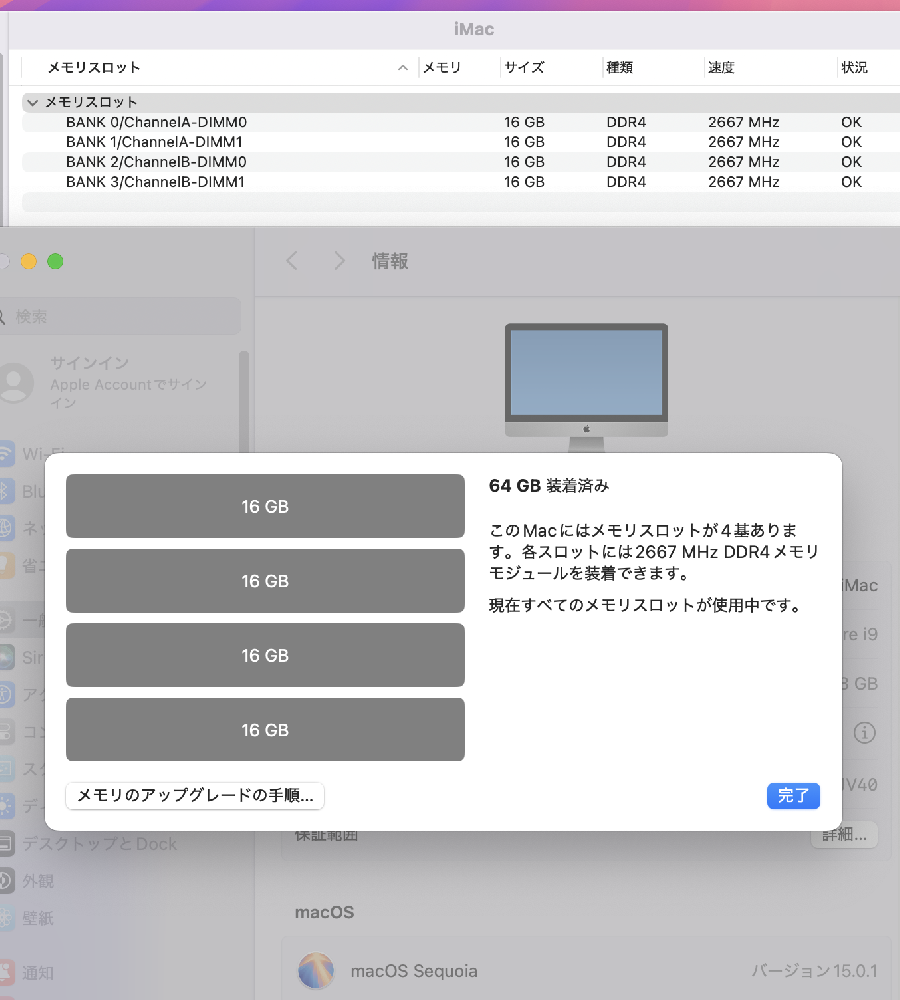Click the macOS Sequoia icon
This screenshot has width=900, height=1000.
(316, 971)
